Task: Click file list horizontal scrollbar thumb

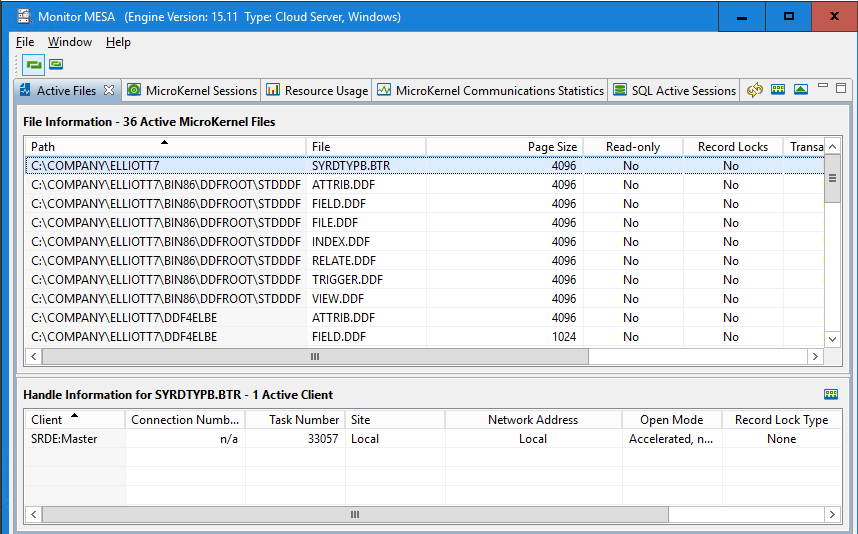Action: pyautogui.click(x=315, y=356)
